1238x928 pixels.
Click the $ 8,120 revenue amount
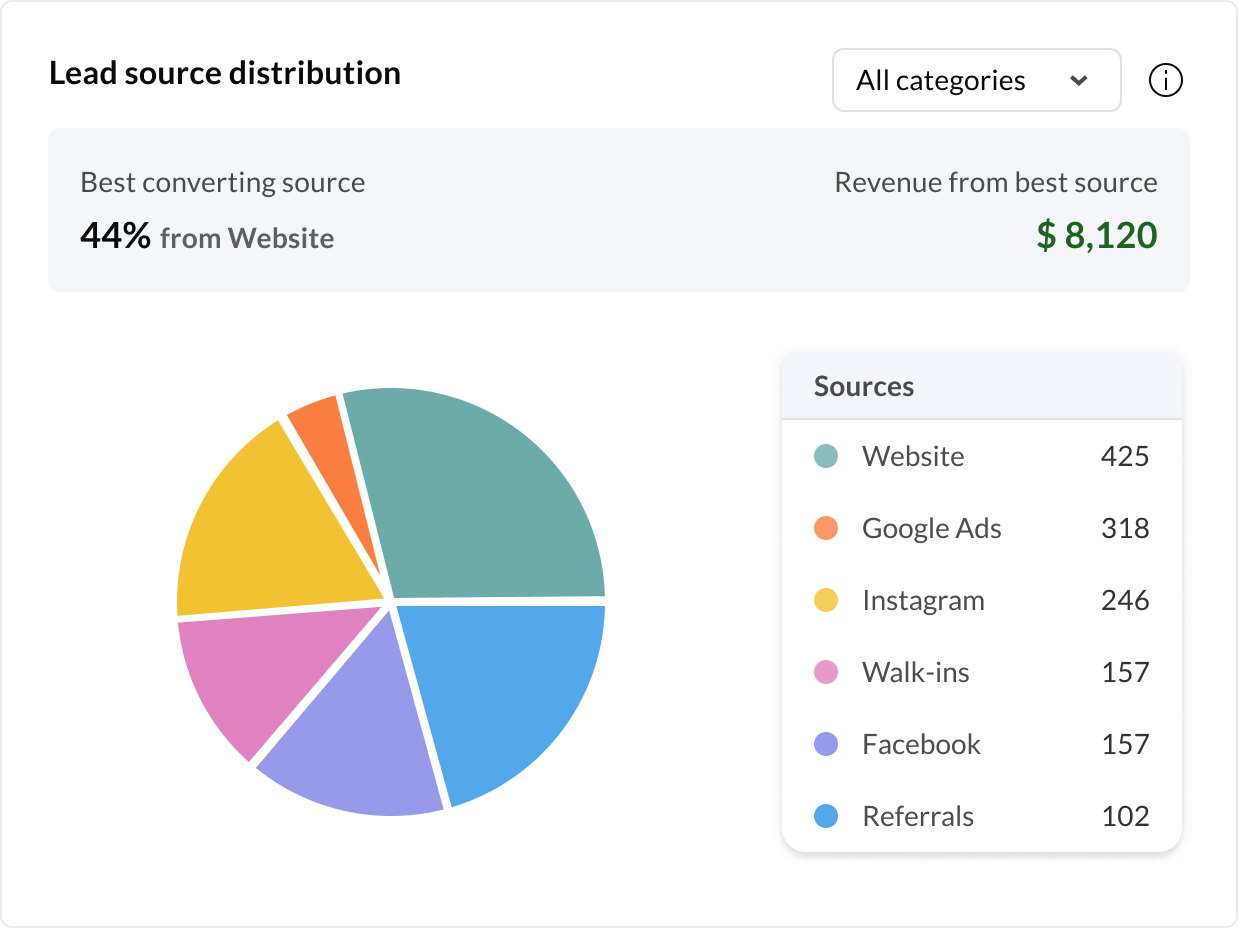click(1096, 235)
